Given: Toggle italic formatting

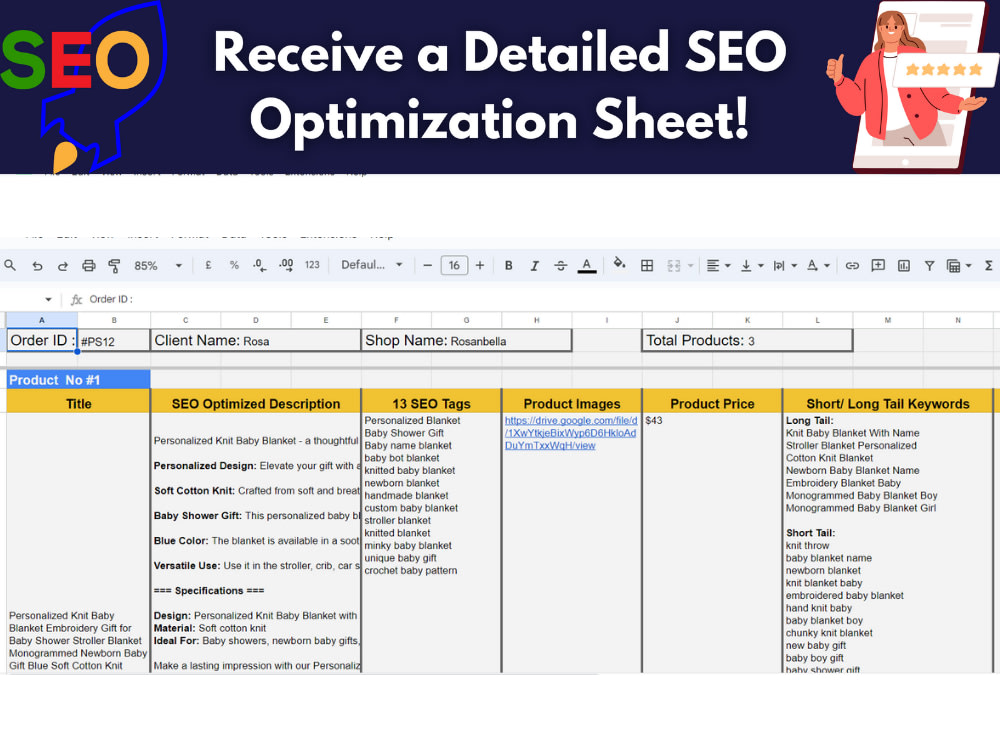Looking at the screenshot, I should [x=534, y=265].
